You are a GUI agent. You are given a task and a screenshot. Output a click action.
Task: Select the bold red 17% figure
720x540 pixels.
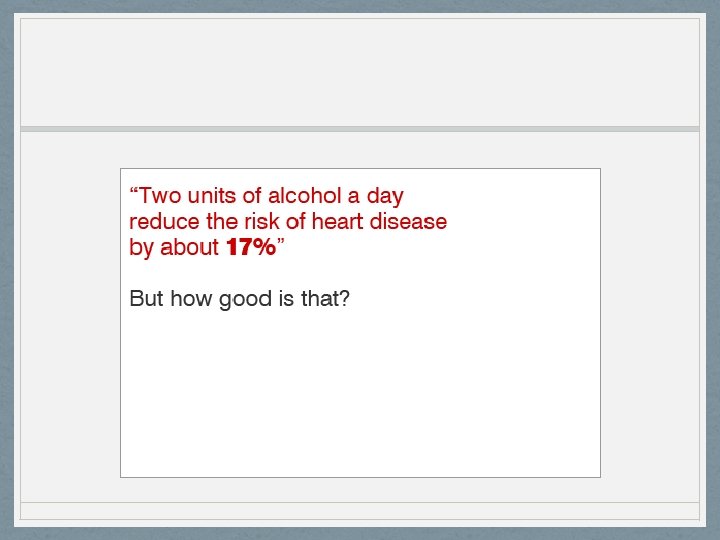251,247
